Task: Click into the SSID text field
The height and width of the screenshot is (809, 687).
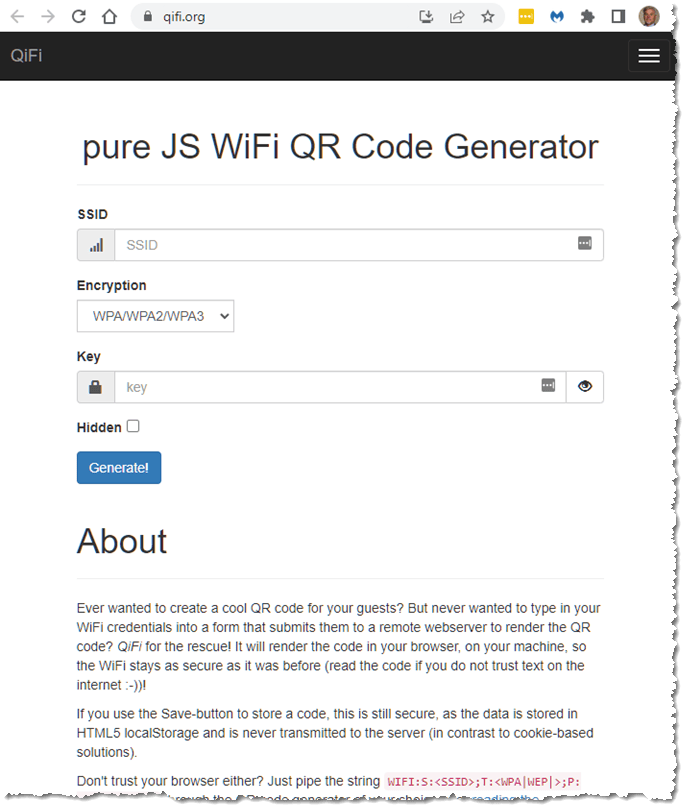Action: click(x=340, y=245)
